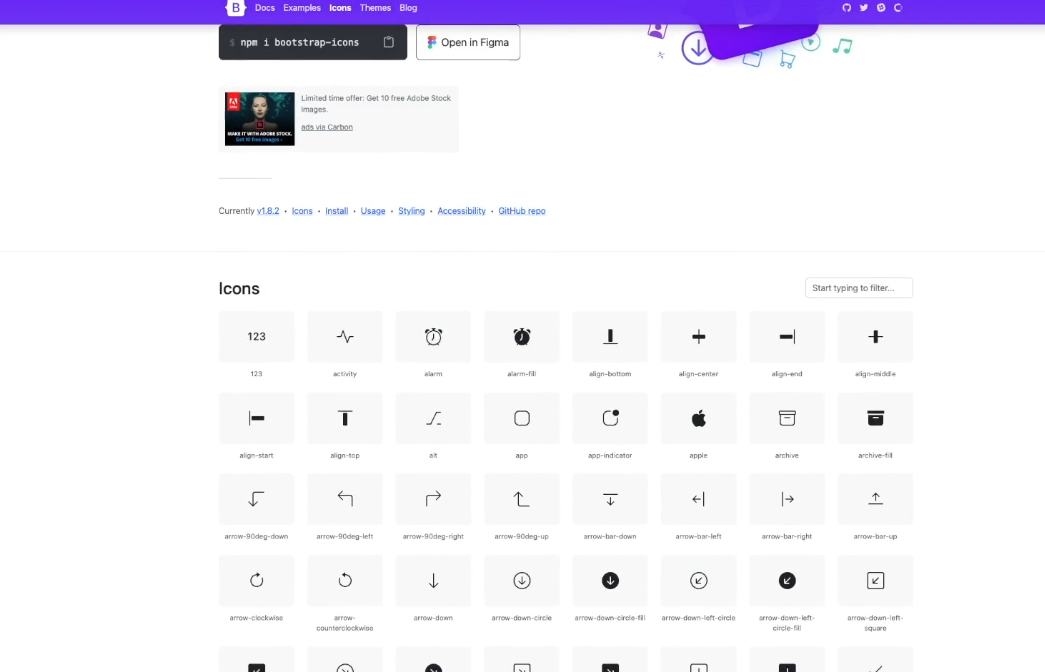Open the arrow-90deg-down icon

pos(256,499)
